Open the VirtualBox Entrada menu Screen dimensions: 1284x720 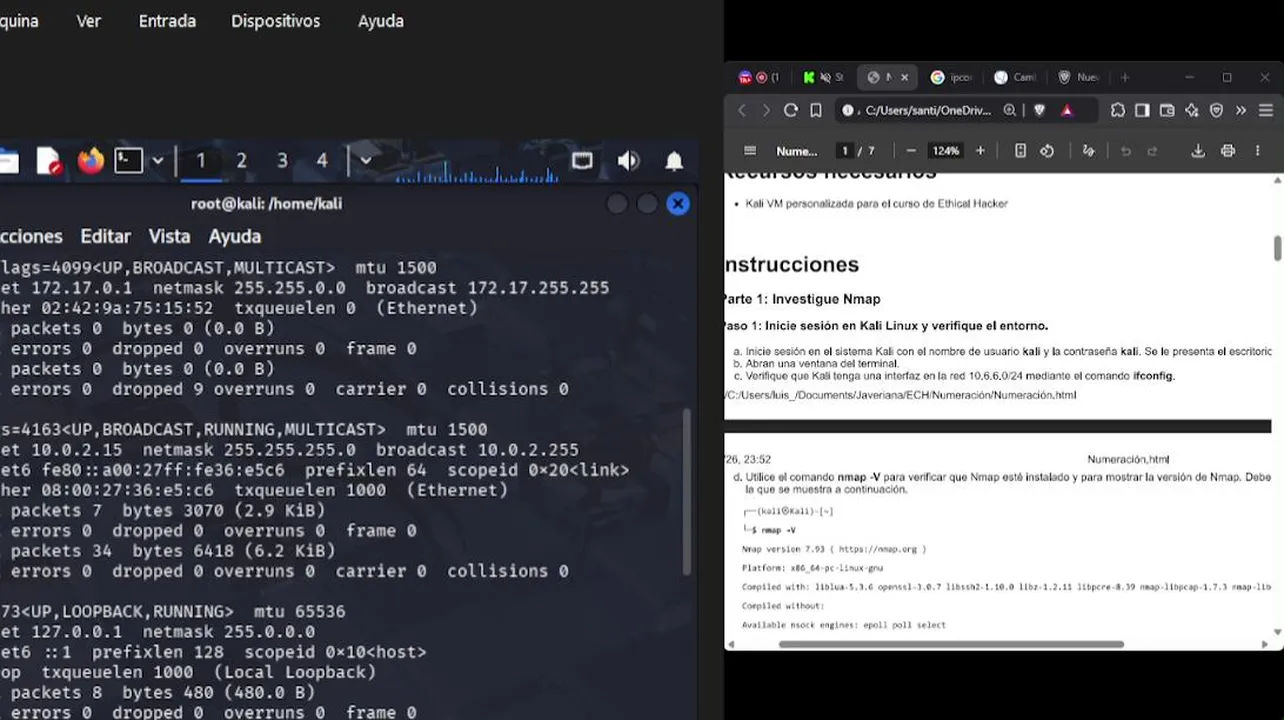167,21
